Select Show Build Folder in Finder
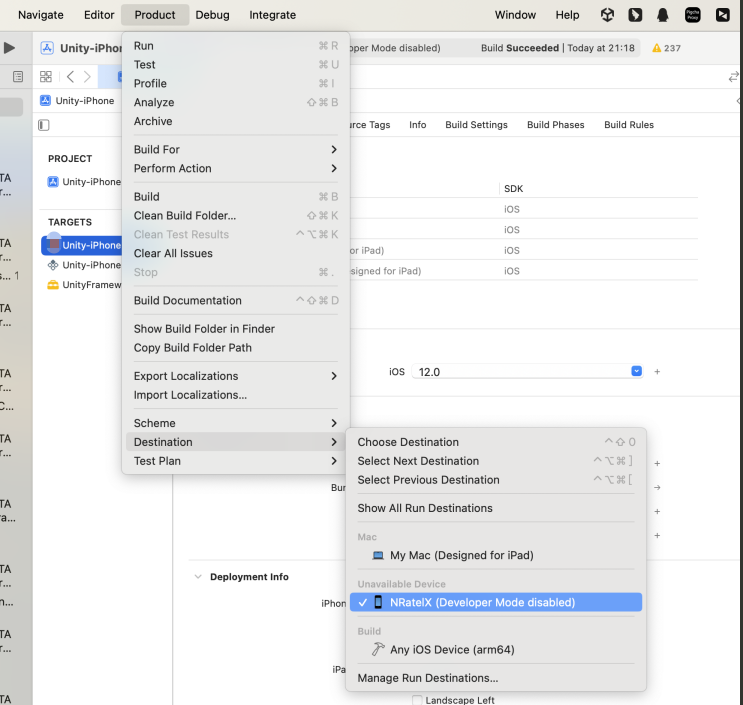This screenshot has width=743, height=705. tap(236, 329)
